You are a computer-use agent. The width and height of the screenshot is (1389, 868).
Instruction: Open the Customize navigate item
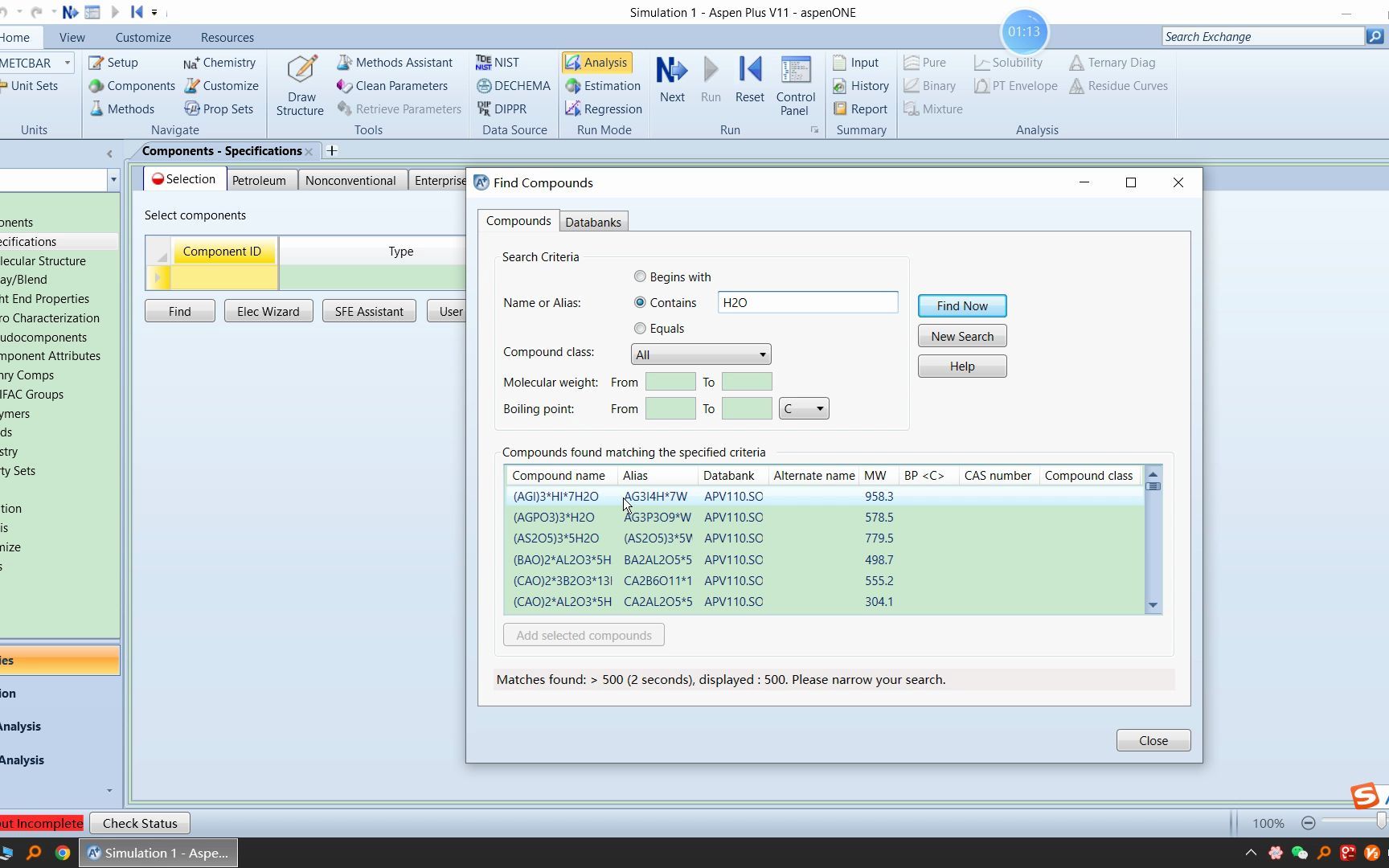[x=221, y=86]
